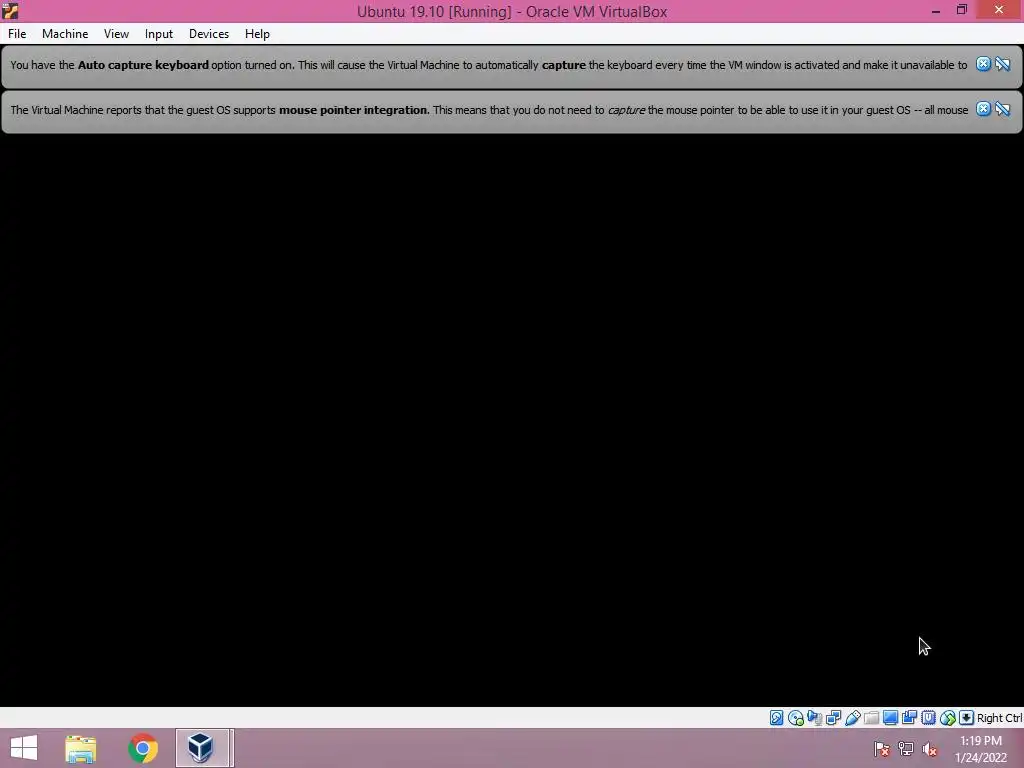The height and width of the screenshot is (768, 1024).
Task: Click the audio indicator in status bar
Action: (814, 718)
